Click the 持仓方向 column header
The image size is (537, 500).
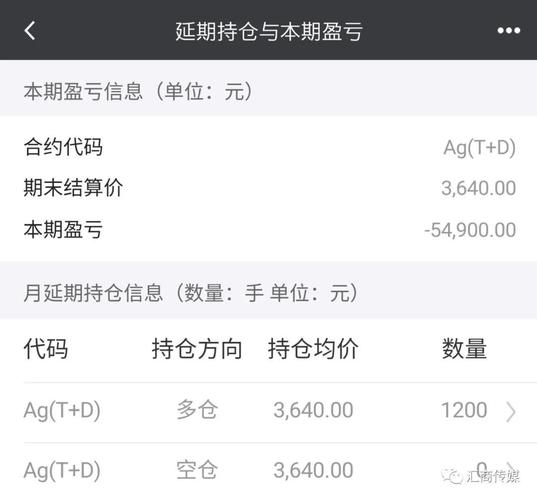coord(197,349)
